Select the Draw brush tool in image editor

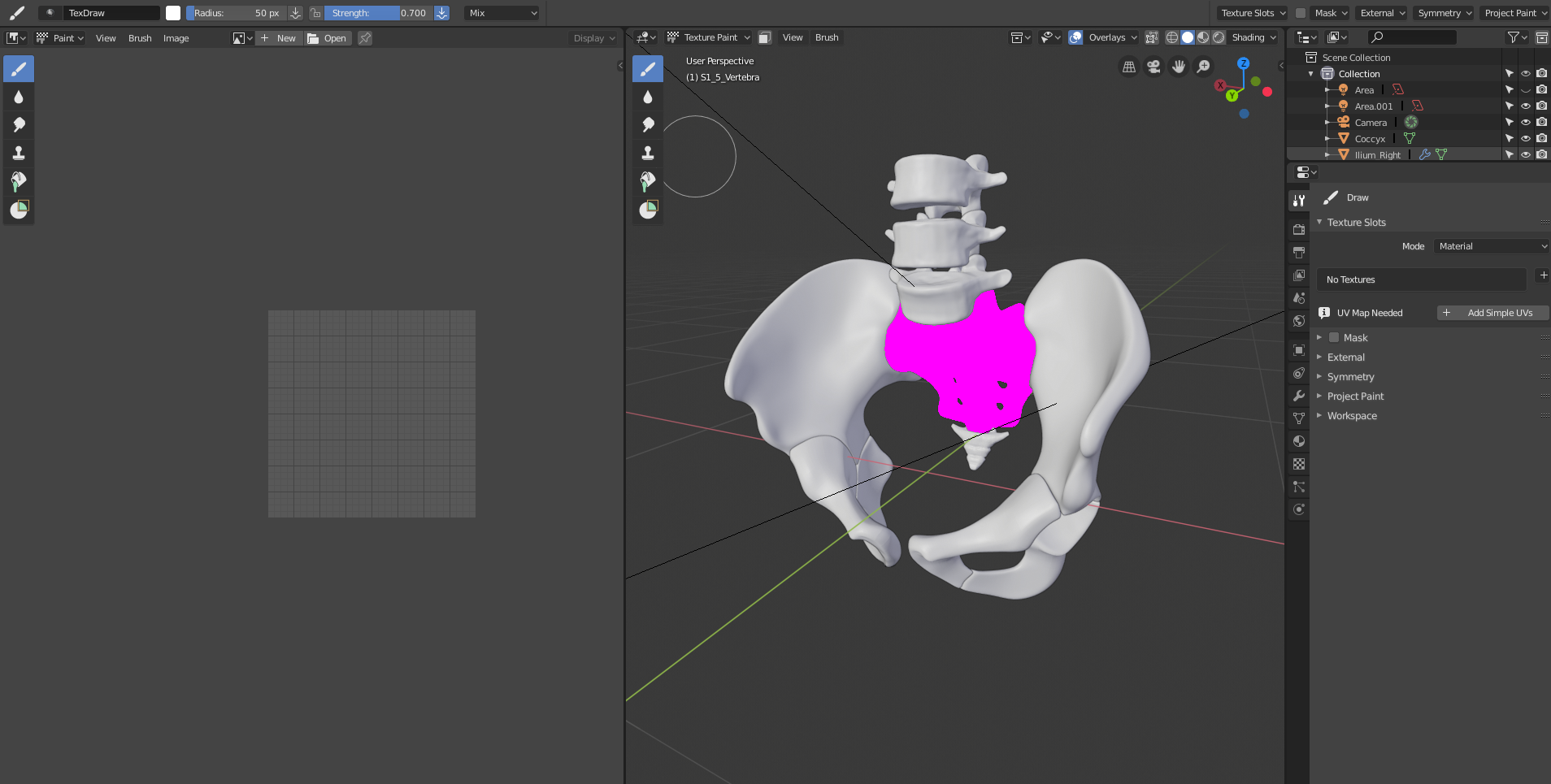[19, 69]
